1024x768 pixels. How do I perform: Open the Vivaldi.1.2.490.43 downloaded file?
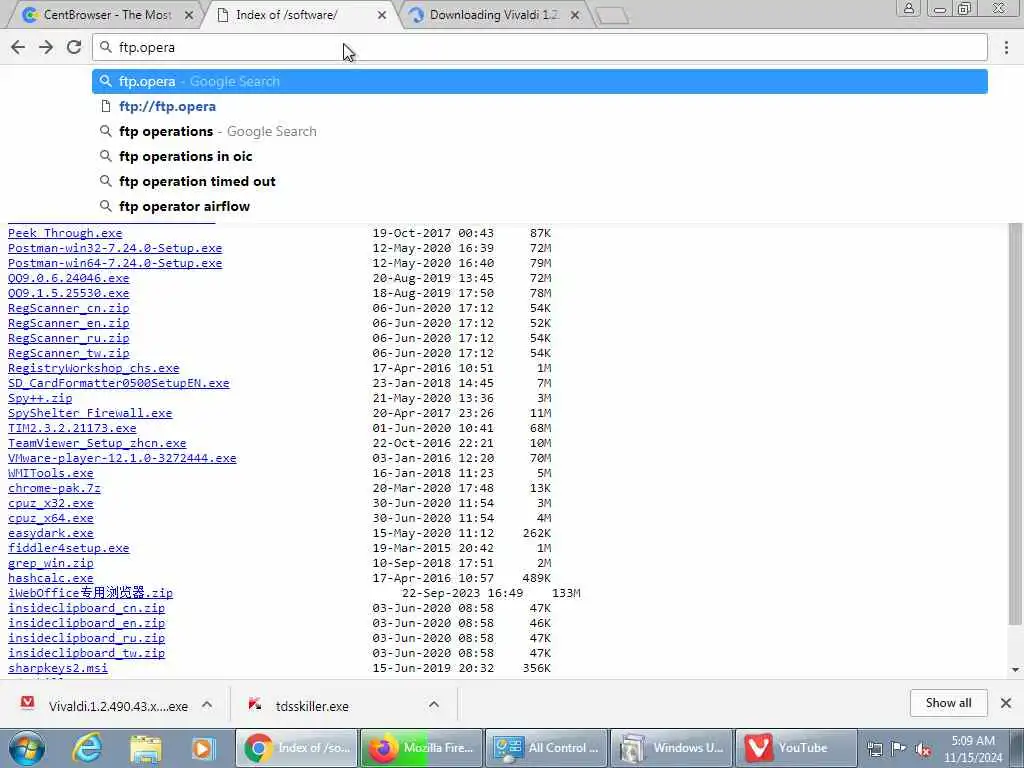[x=104, y=706]
